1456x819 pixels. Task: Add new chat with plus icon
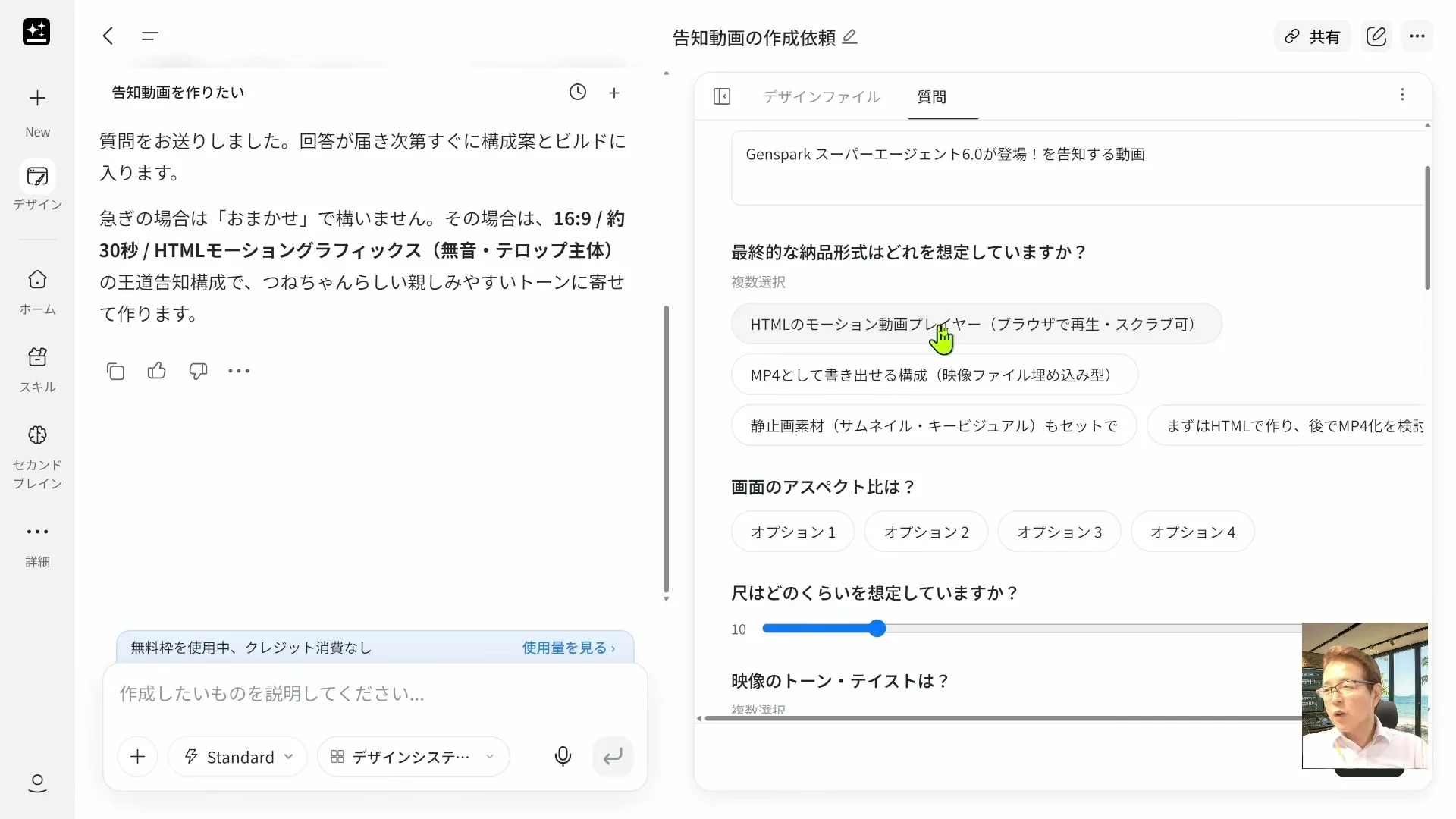pos(614,93)
